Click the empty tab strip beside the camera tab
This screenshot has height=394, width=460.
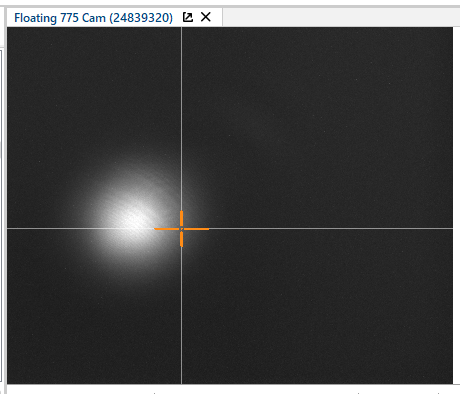tap(340, 17)
